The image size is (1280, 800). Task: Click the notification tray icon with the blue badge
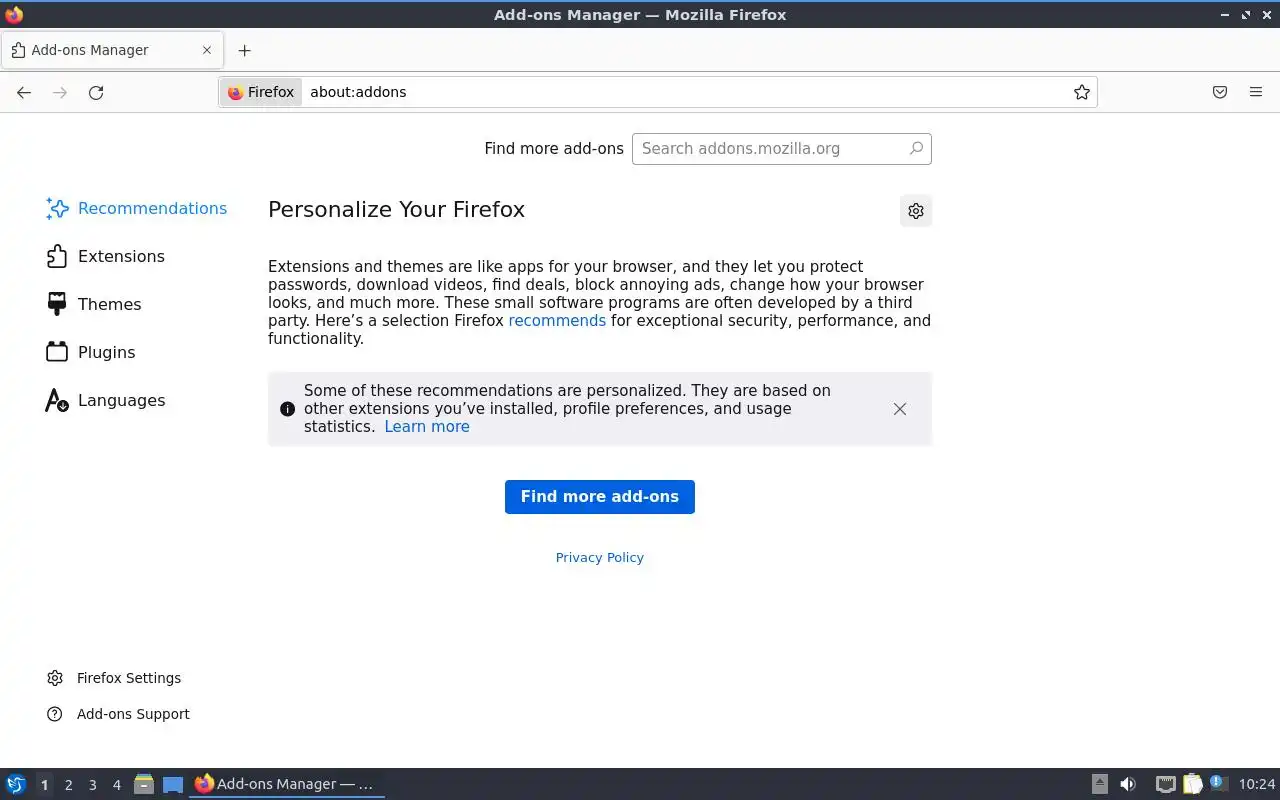pos(1218,783)
